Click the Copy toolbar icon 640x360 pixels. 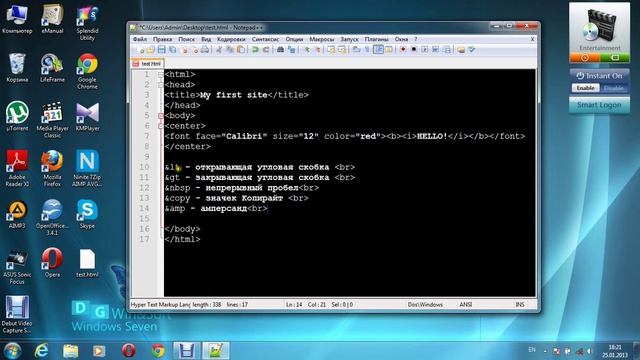(230, 49)
